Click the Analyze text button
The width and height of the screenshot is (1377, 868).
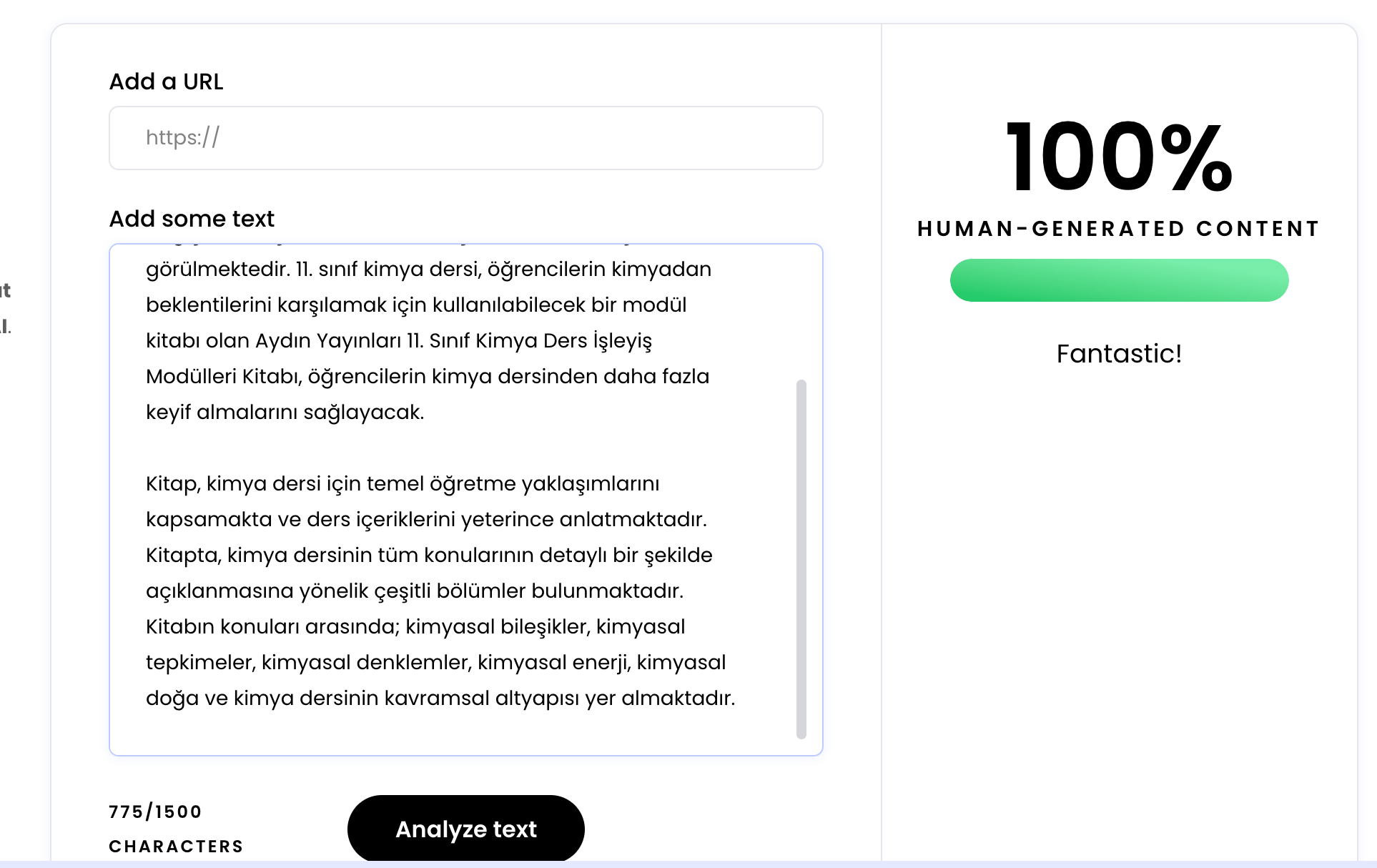pos(466,829)
